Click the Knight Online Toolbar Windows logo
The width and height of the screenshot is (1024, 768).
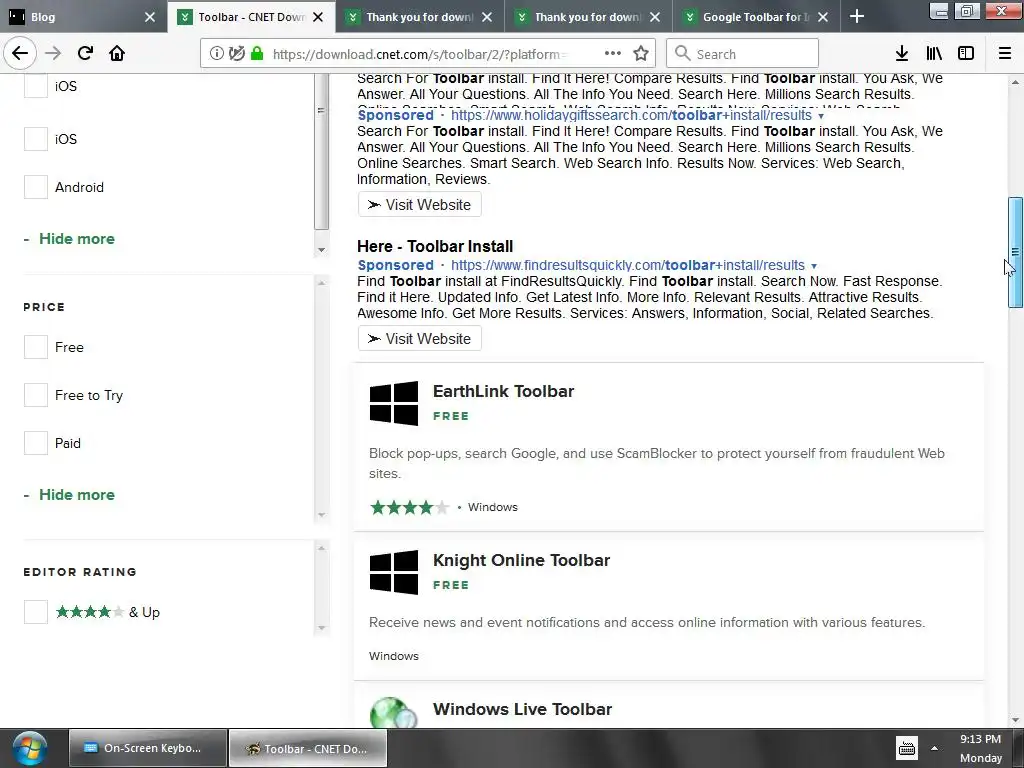tap(394, 573)
